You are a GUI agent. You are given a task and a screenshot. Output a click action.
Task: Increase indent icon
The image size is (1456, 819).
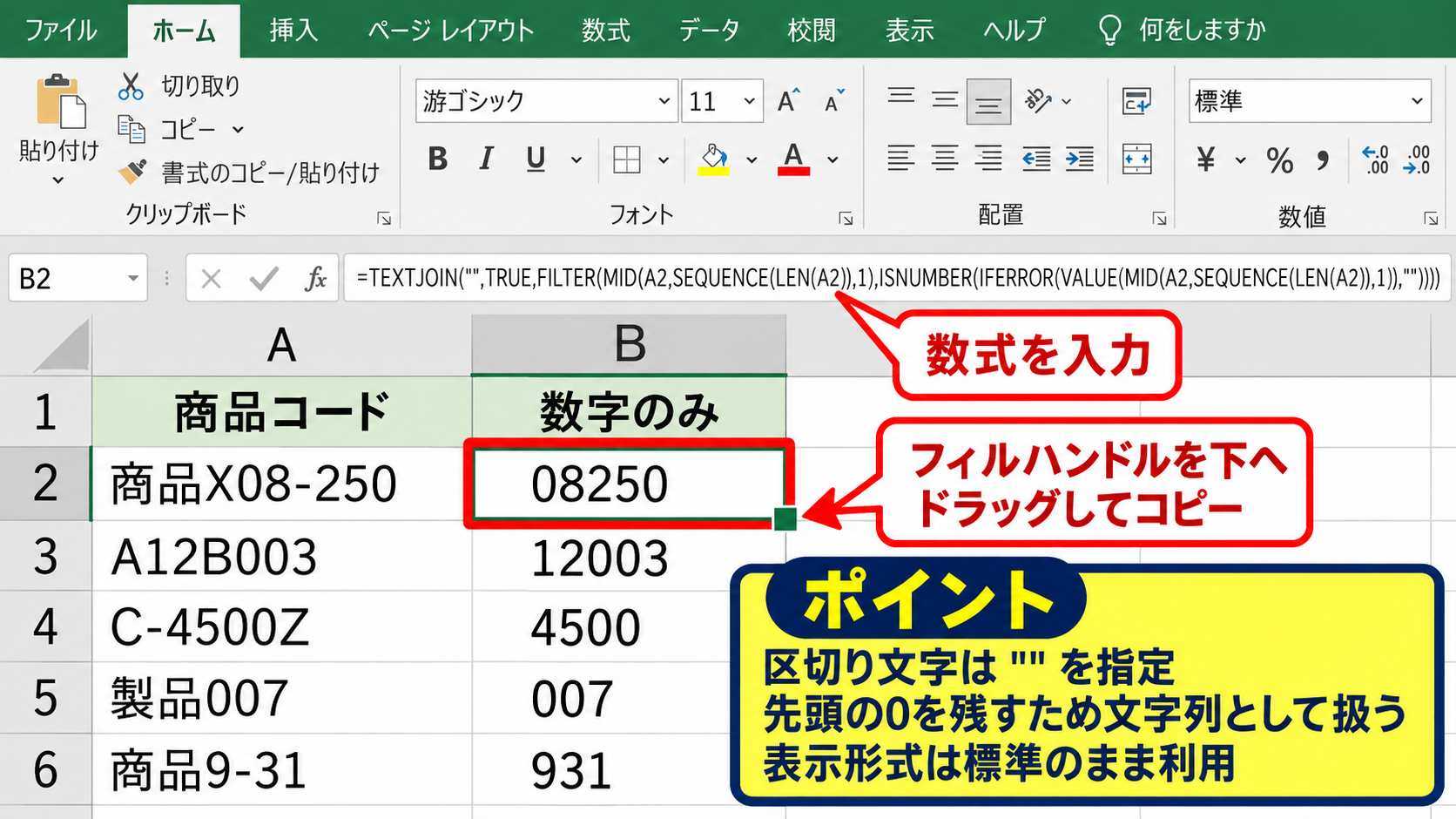tap(1080, 159)
